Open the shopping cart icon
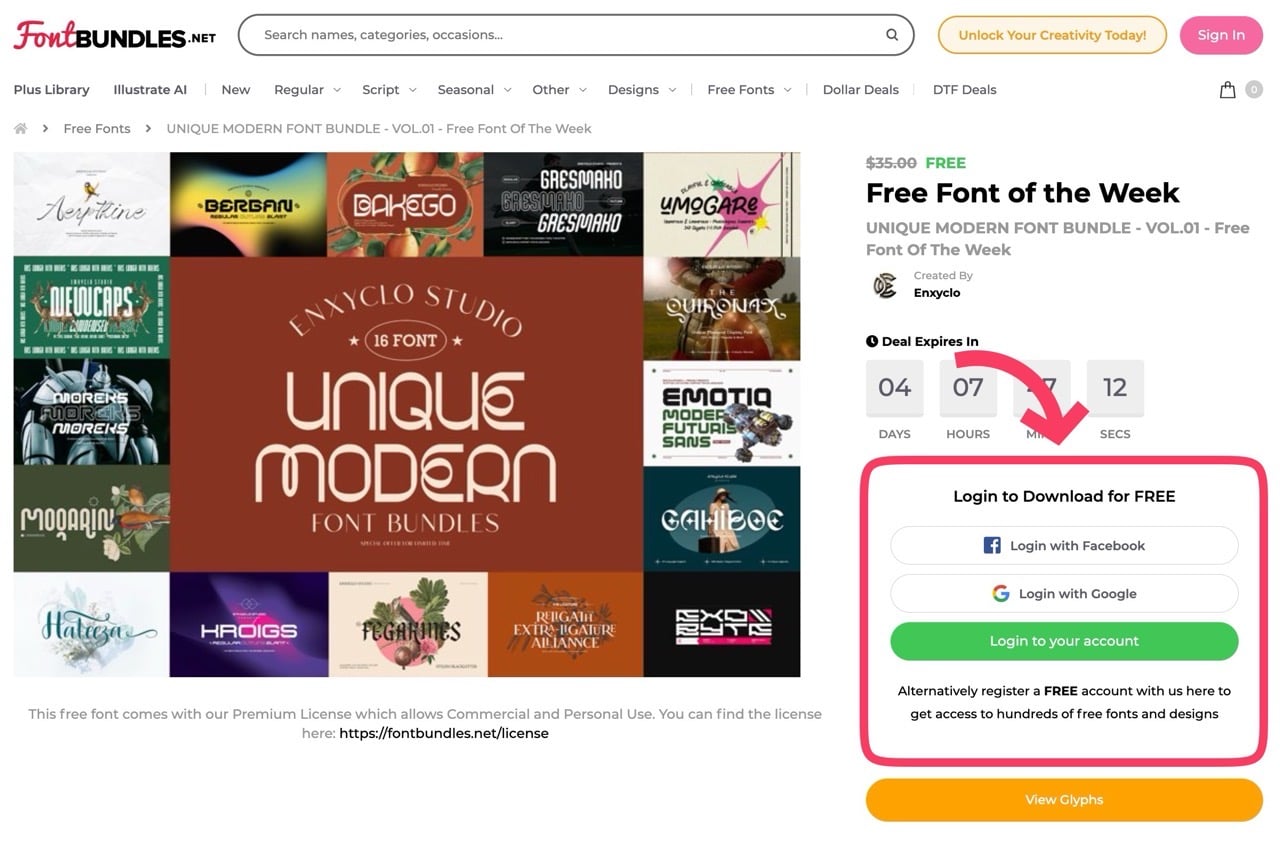Viewport: 1280px width, 854px height. click(x=1227, y=90)
